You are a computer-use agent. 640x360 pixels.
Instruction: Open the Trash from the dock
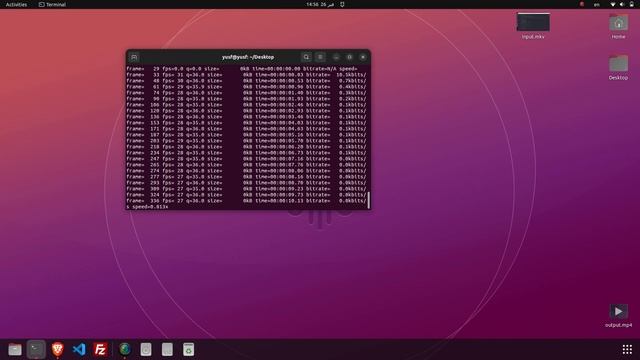[x=189, y=349]
